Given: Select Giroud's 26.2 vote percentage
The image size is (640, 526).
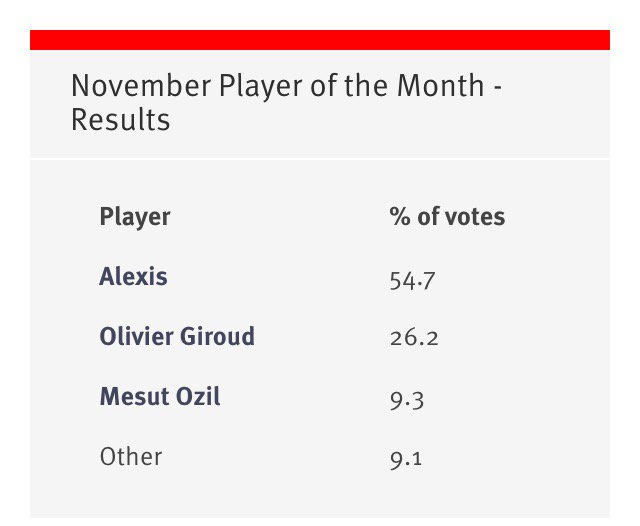Looking at the screenshot, I should (414, 338).
